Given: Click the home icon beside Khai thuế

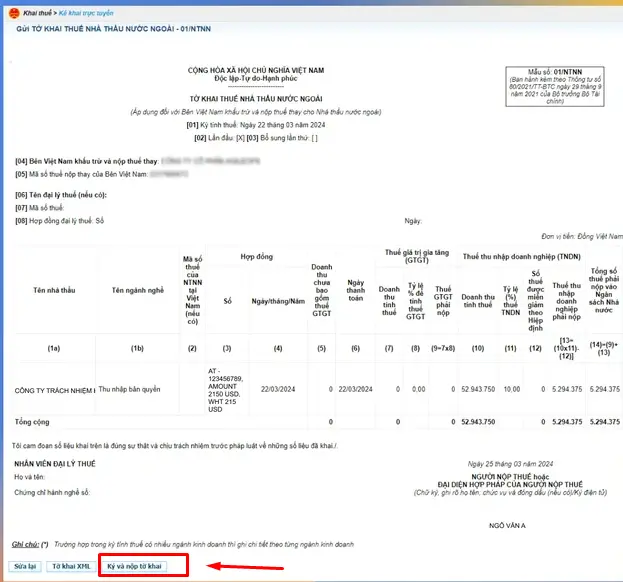Looking at the screenshot, I should 11,10.
